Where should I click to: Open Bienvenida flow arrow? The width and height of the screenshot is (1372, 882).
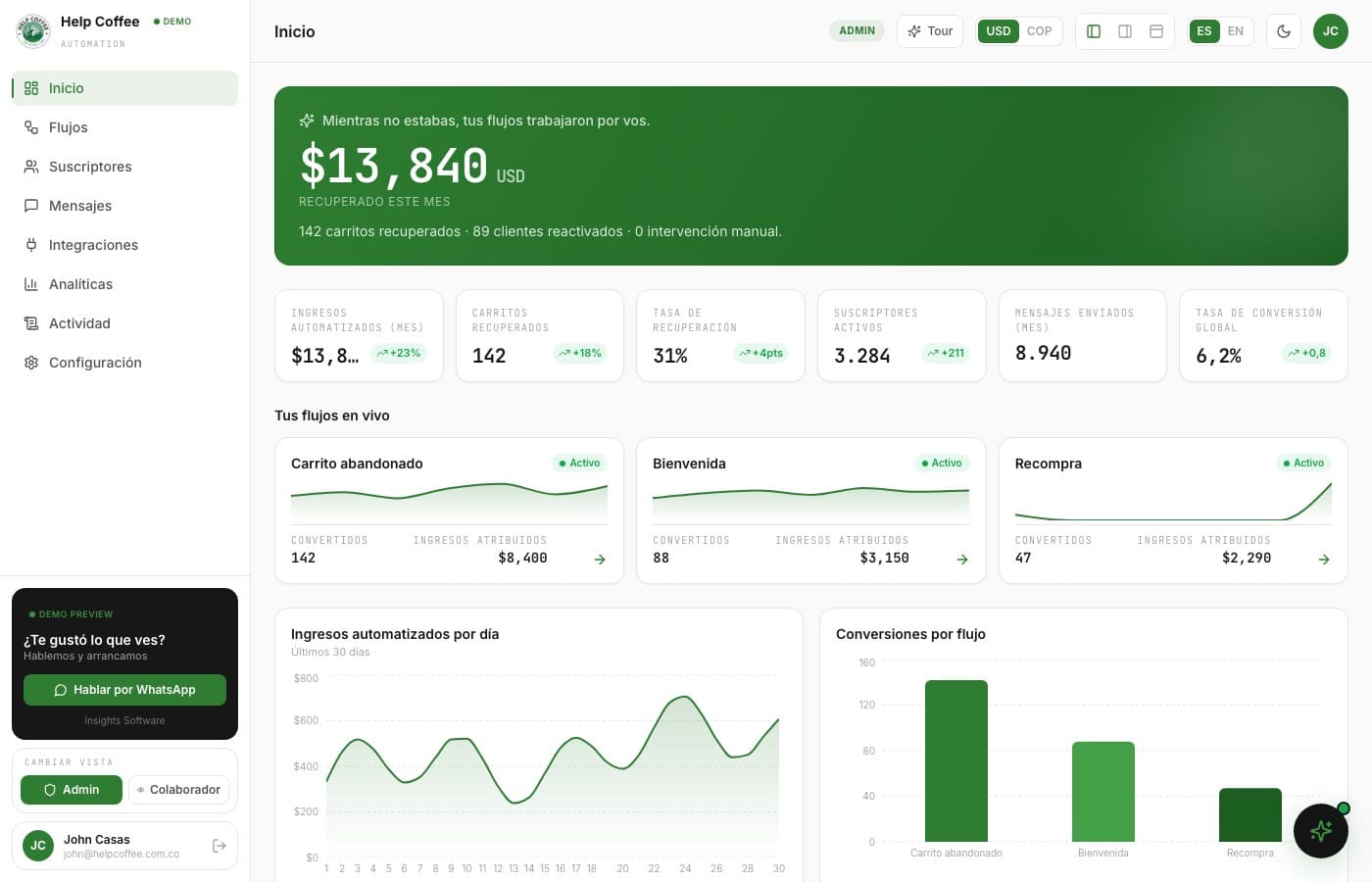(962, 560)
